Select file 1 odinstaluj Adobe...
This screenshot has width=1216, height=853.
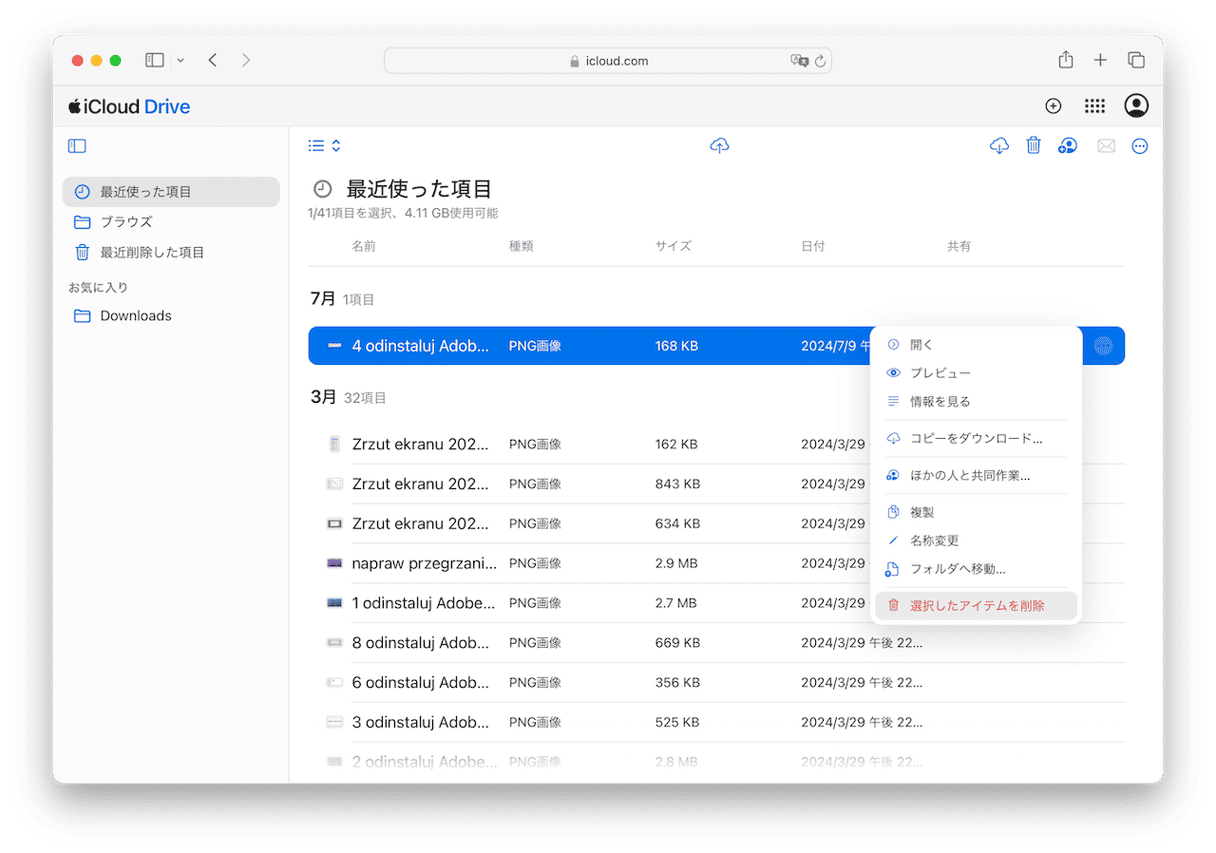[424, 604]
